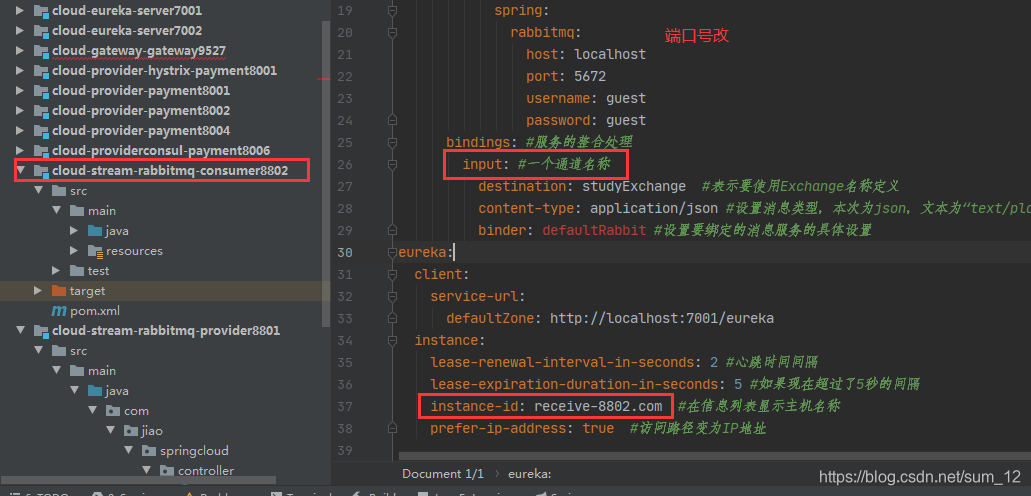Fold the spring block at line 19
The image size is (1031, 496).
coord(393,11)
